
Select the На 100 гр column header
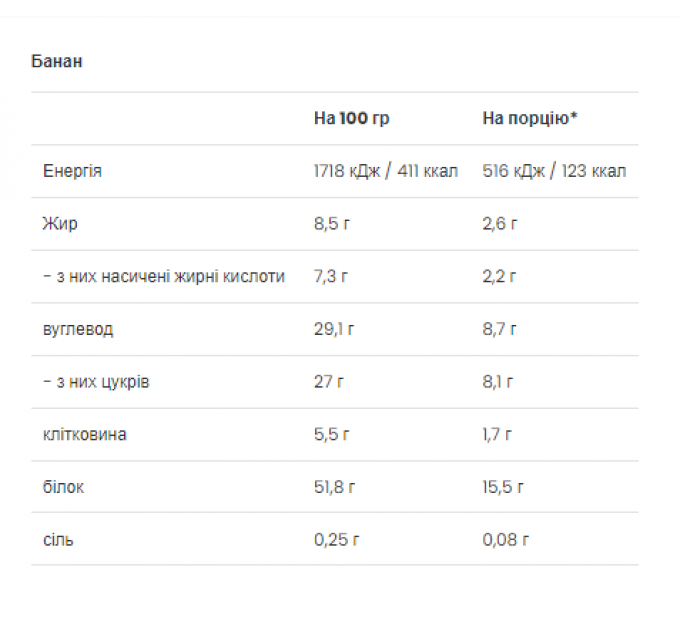point(352,118)
